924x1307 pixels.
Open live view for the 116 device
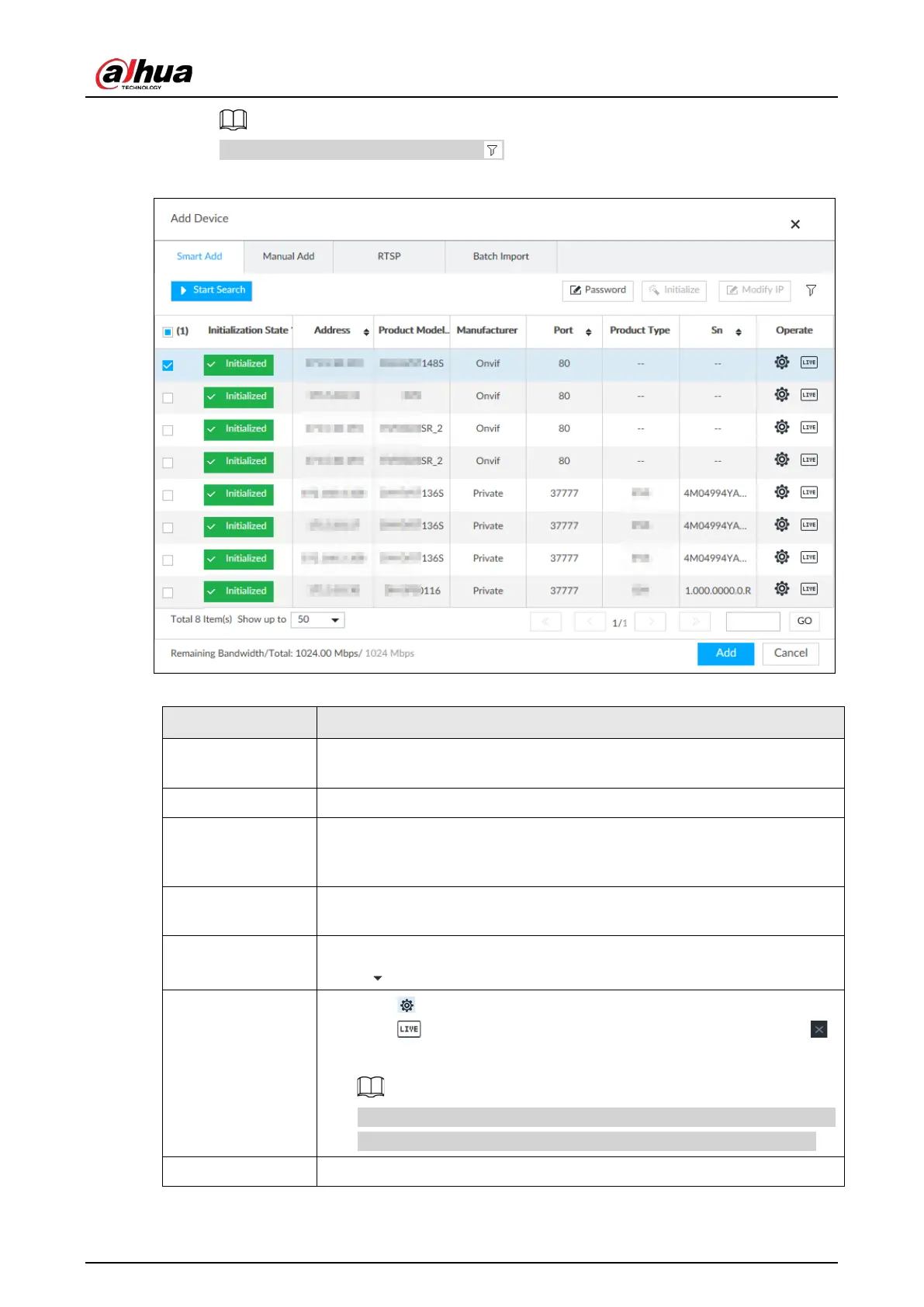809,589
